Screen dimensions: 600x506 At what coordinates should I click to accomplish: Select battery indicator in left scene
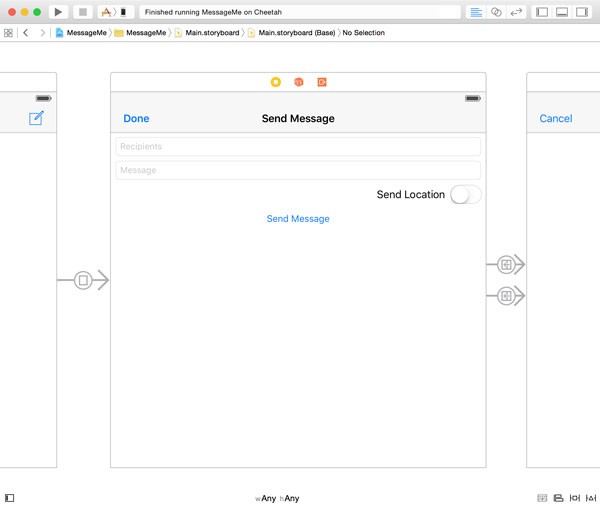[x=43, y=98]
